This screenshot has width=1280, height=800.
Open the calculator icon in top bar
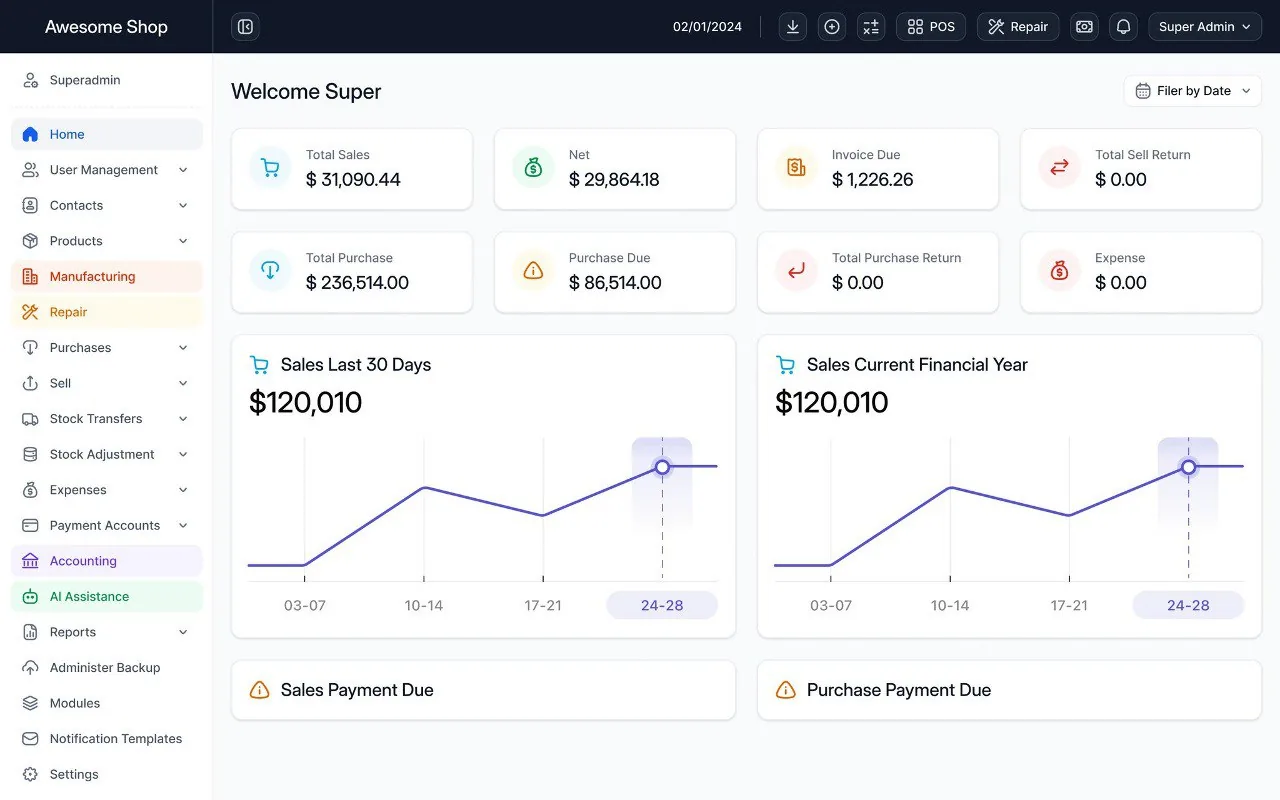(x=871, y=27)
